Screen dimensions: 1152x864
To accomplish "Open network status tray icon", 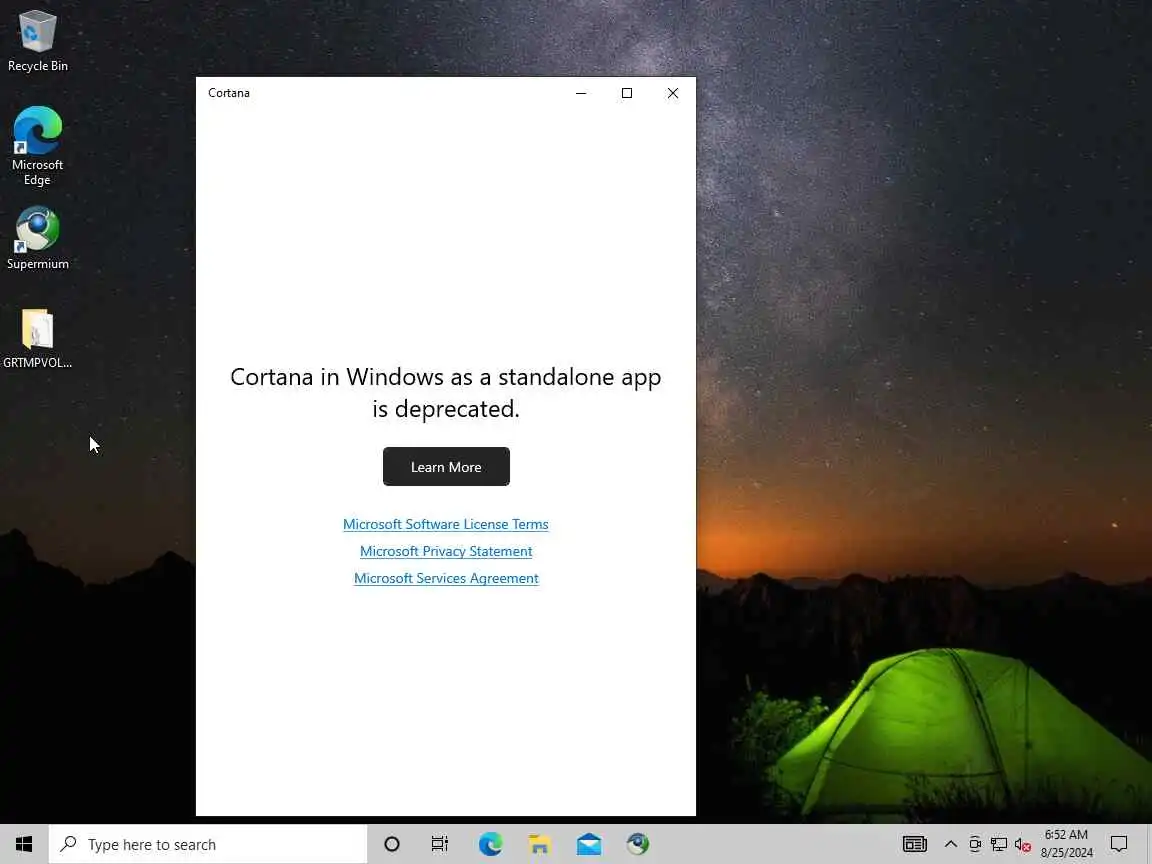I will point(998,844).
